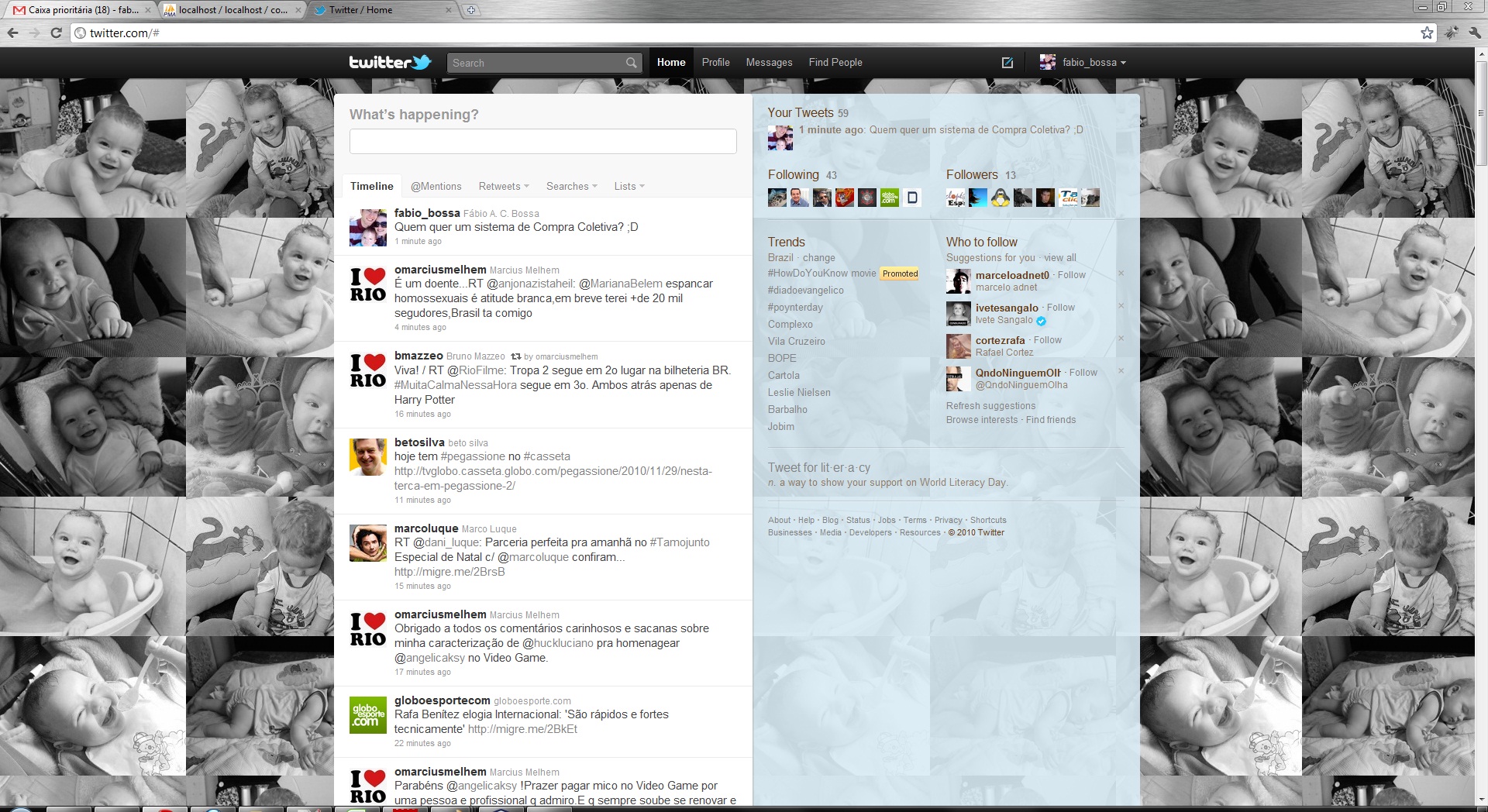
Task: Change trends location from Brazil
Action: (x=819, y=258)
